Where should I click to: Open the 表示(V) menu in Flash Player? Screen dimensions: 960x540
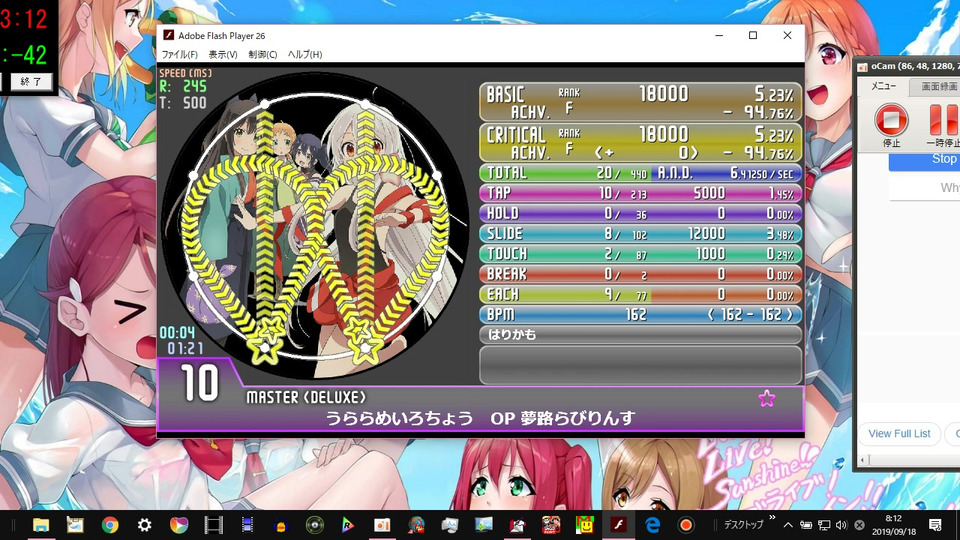[223, 54]
